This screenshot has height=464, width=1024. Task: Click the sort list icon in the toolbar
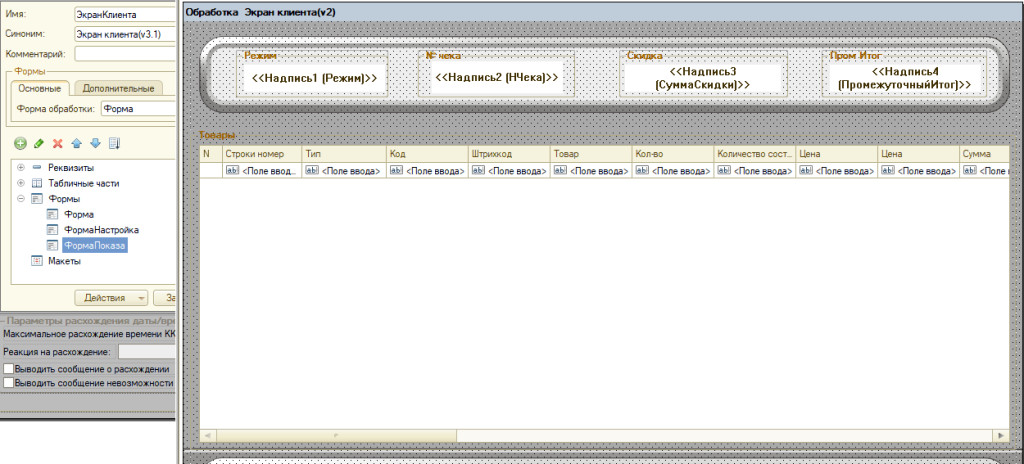[x=114, y=144]
